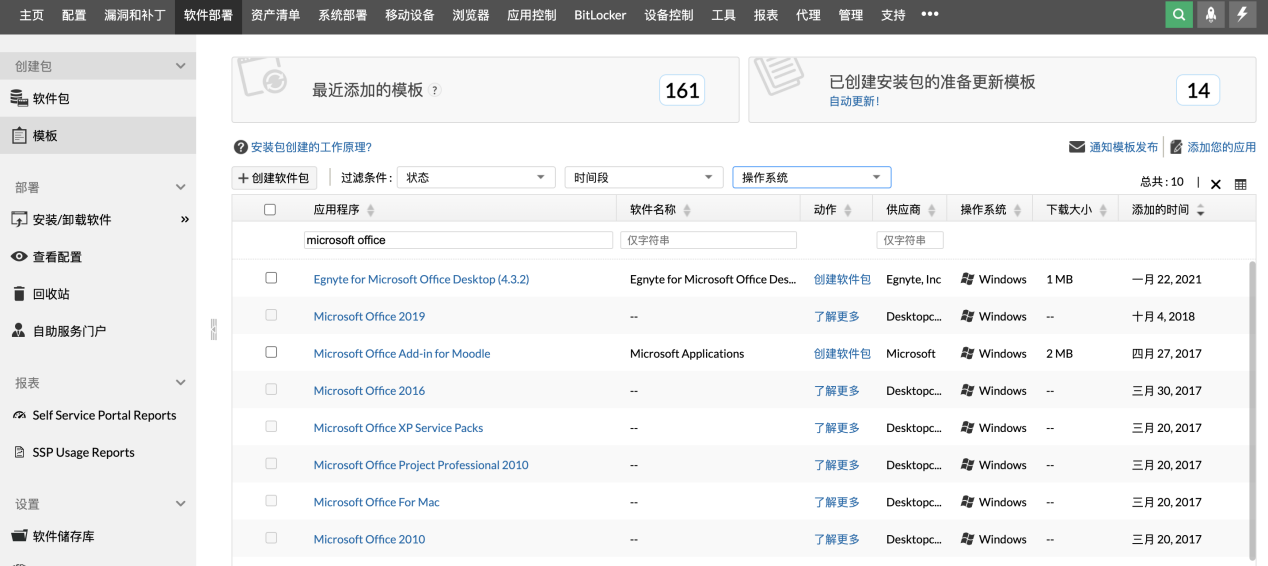
Task: Click the user icon for 自助服务门户
Action: [18, 330]
